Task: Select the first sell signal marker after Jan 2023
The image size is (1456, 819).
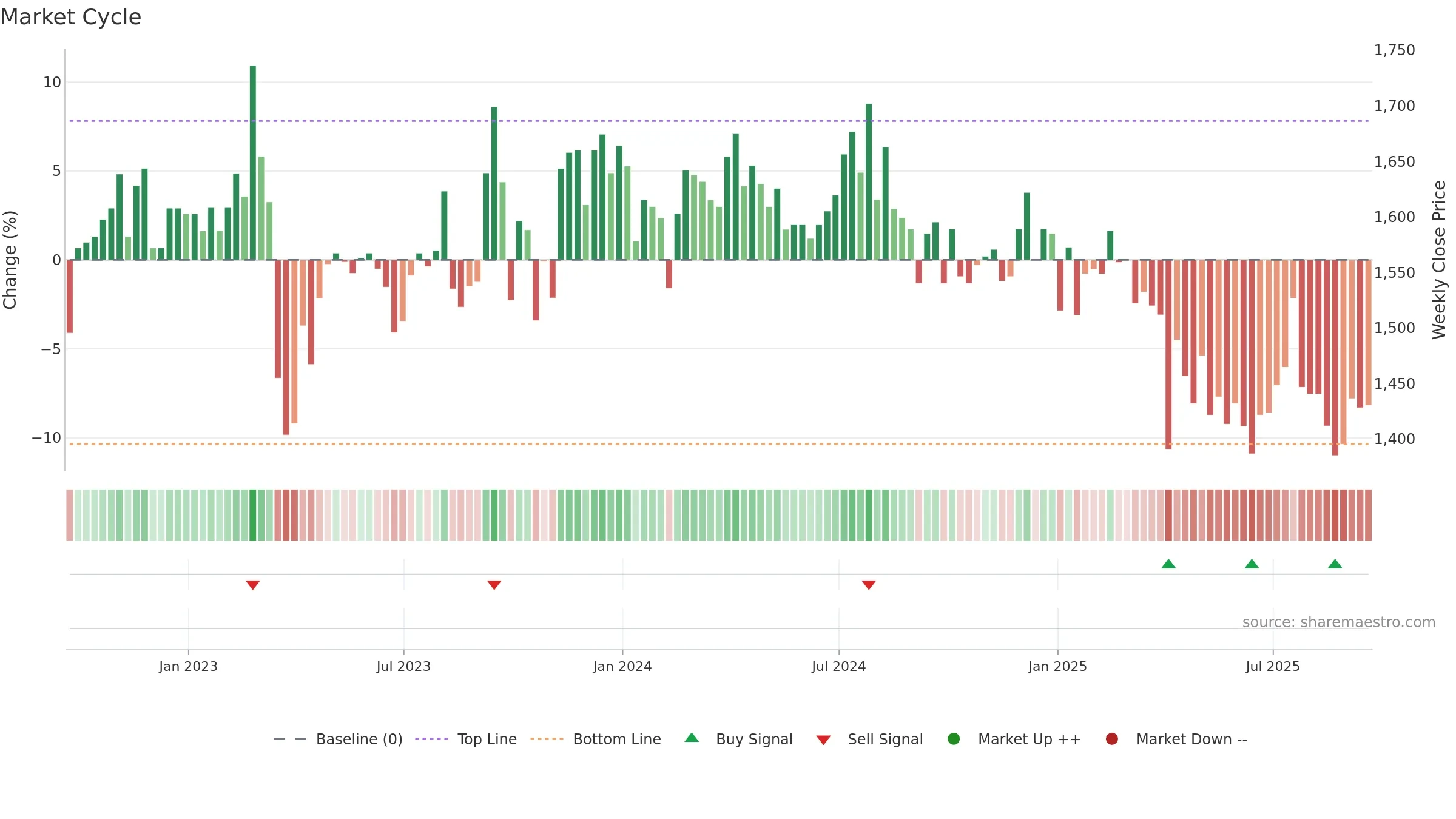Action: pyautogui.click(x=253, y=585)
